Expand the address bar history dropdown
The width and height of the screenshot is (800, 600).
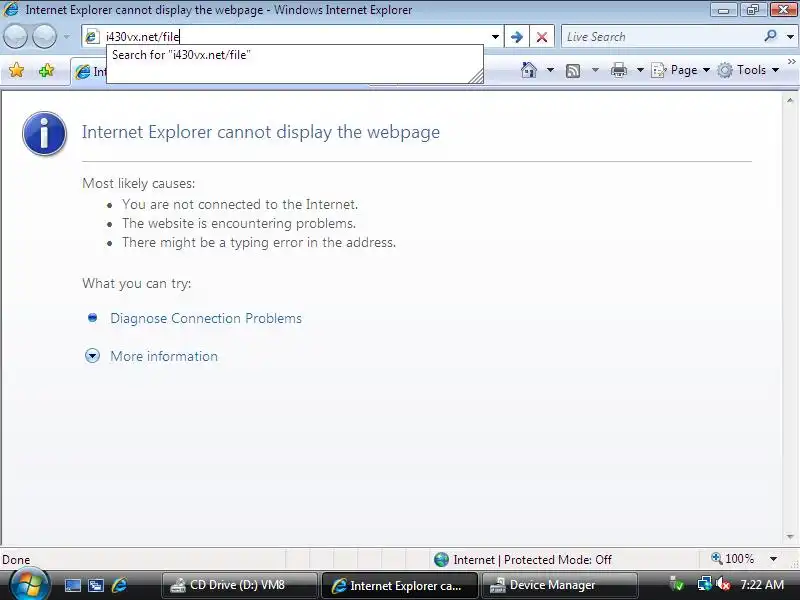[495, 37]
